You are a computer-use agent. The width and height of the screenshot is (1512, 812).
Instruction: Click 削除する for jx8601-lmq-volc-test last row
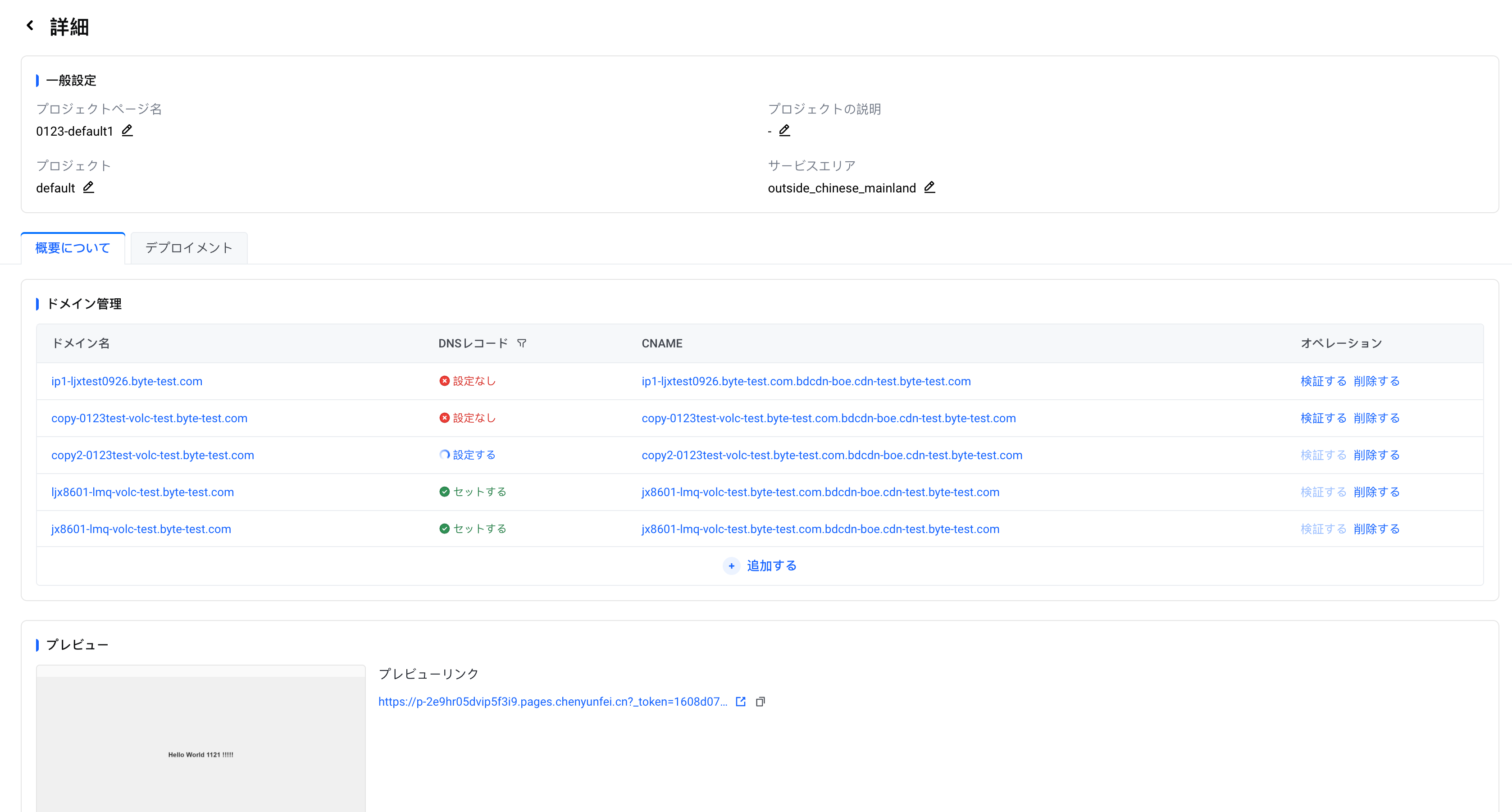[x=1376, y=529]
